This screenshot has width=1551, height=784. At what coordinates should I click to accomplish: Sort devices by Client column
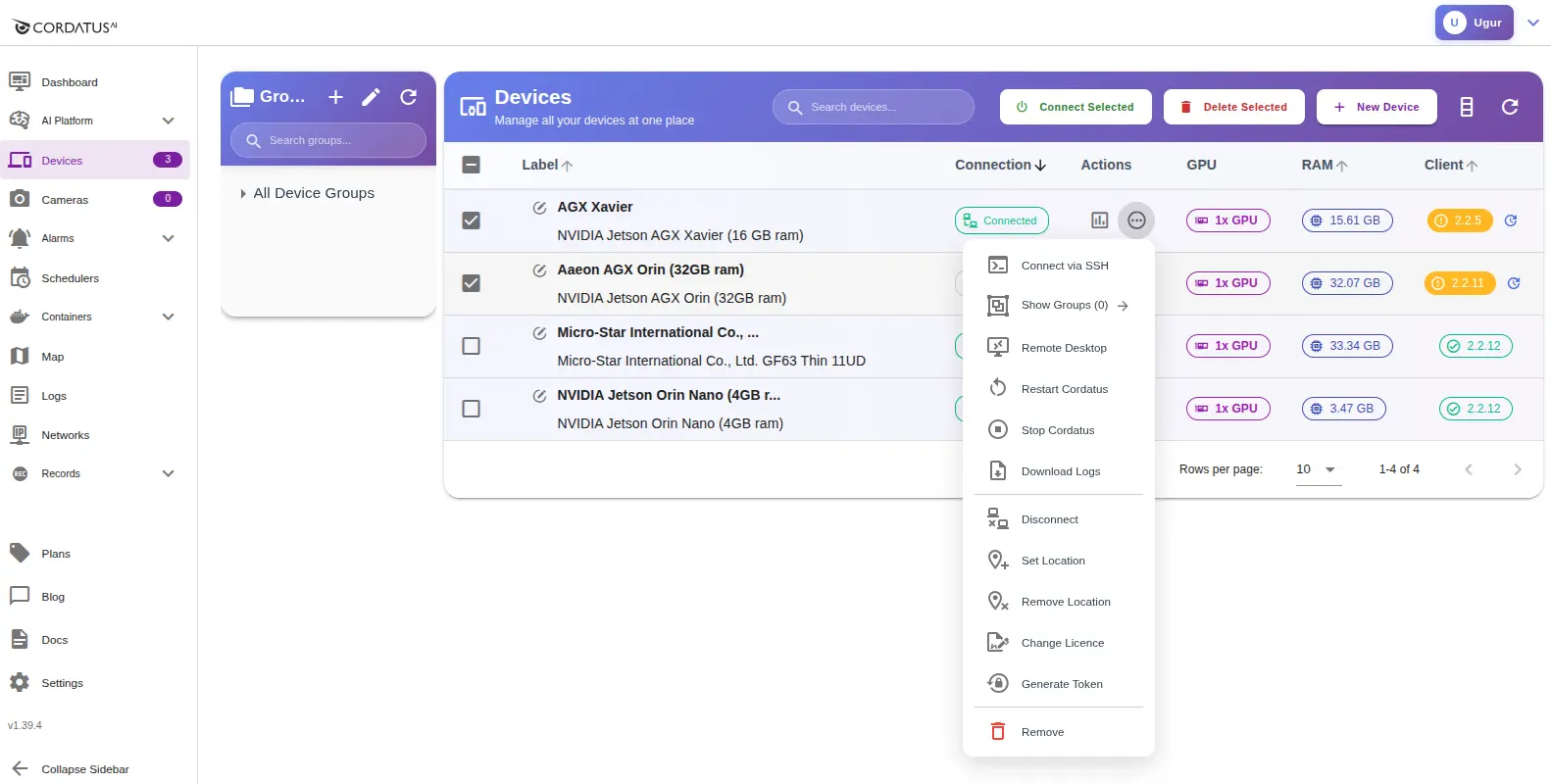click(1451, 165)
